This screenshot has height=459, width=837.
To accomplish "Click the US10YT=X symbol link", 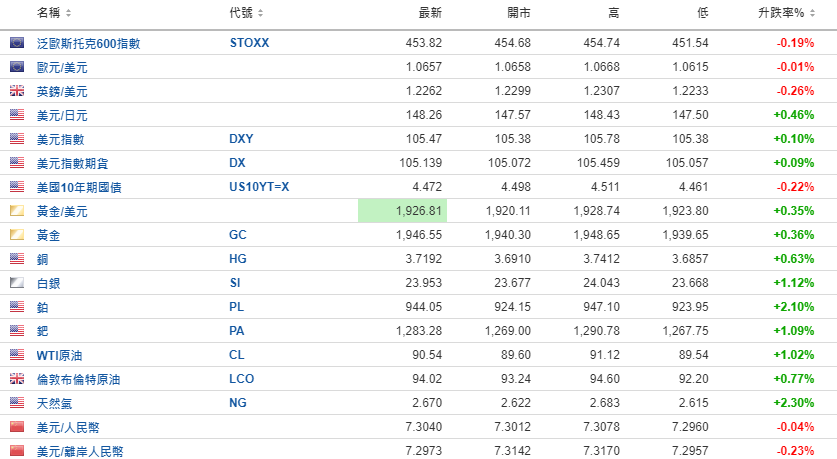I will tap(259, 187).
